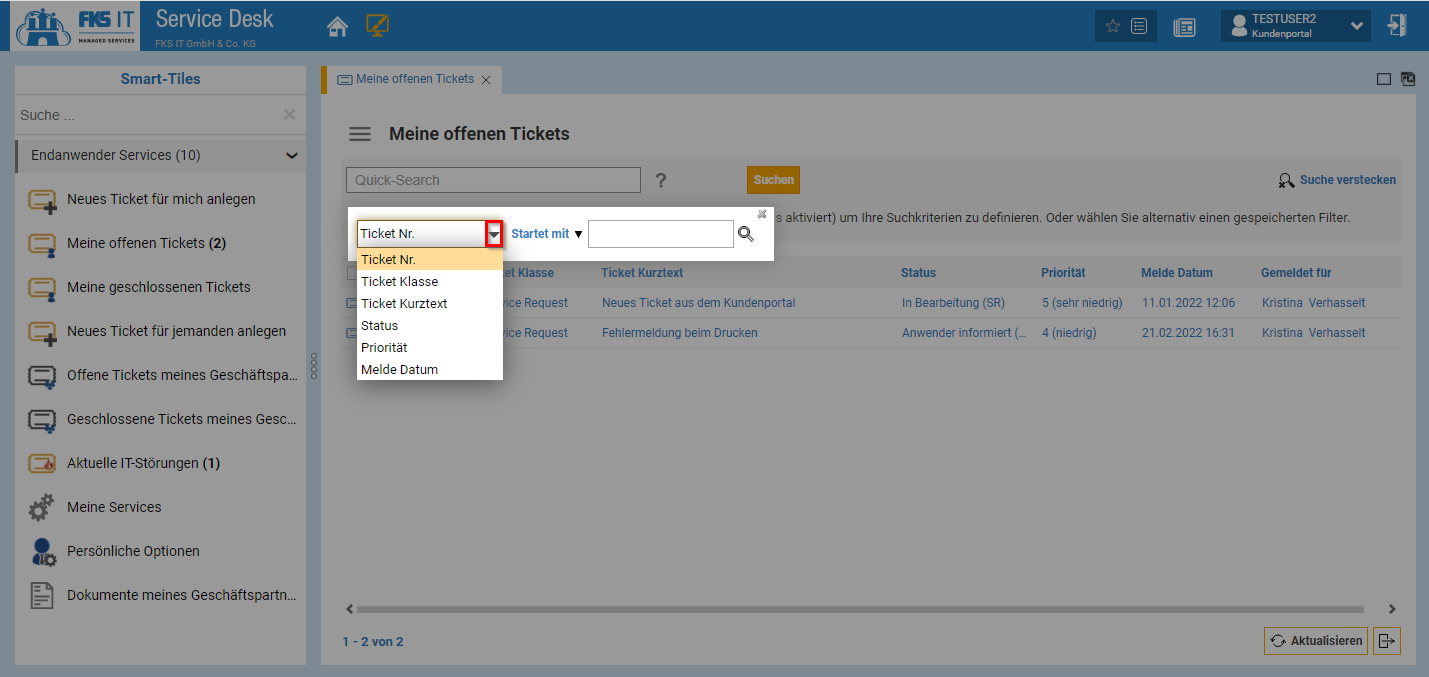This screenshot has width=1429, height=677.
Task: Open the favorites star list icon
Action: pyautogui.click(x=1125, y=26)
